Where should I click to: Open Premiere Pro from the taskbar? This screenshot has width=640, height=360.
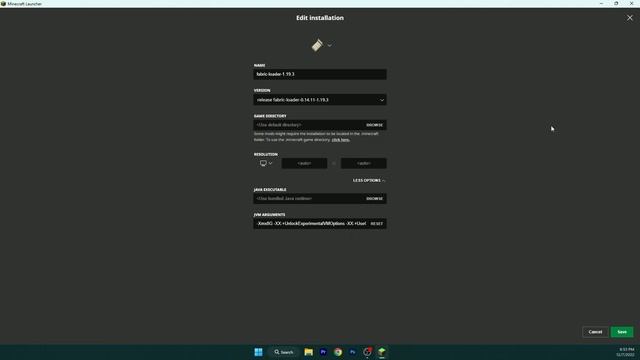(323, 352)
